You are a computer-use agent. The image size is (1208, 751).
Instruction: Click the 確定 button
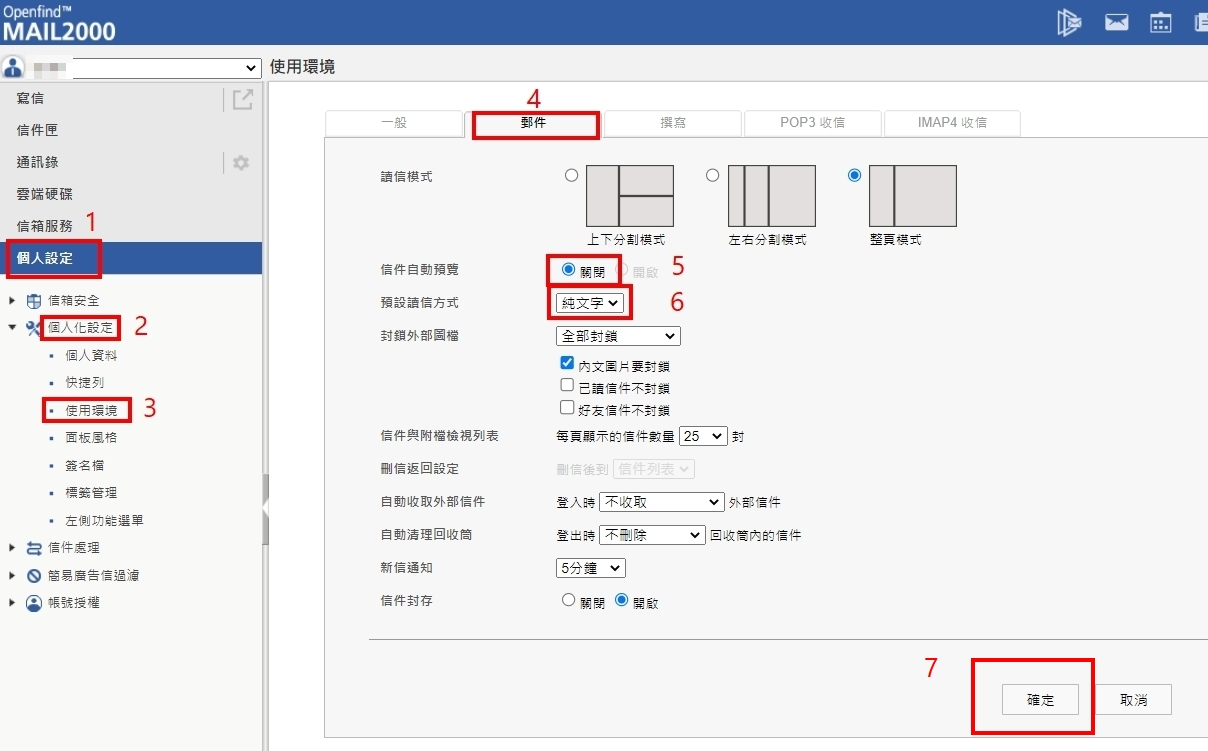tap(1040, 700)
